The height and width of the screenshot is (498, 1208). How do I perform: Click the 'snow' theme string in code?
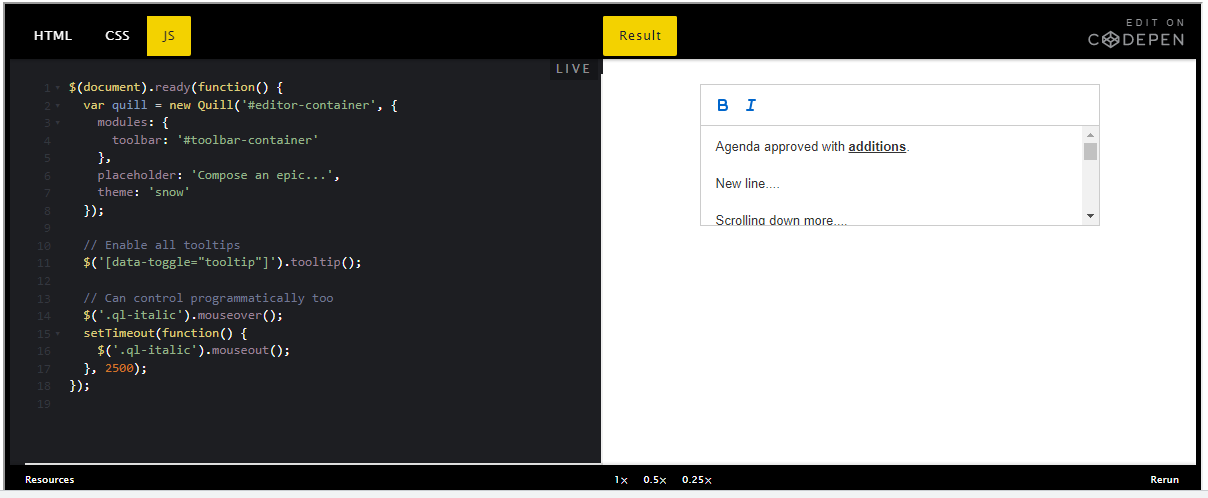(168, 192)
